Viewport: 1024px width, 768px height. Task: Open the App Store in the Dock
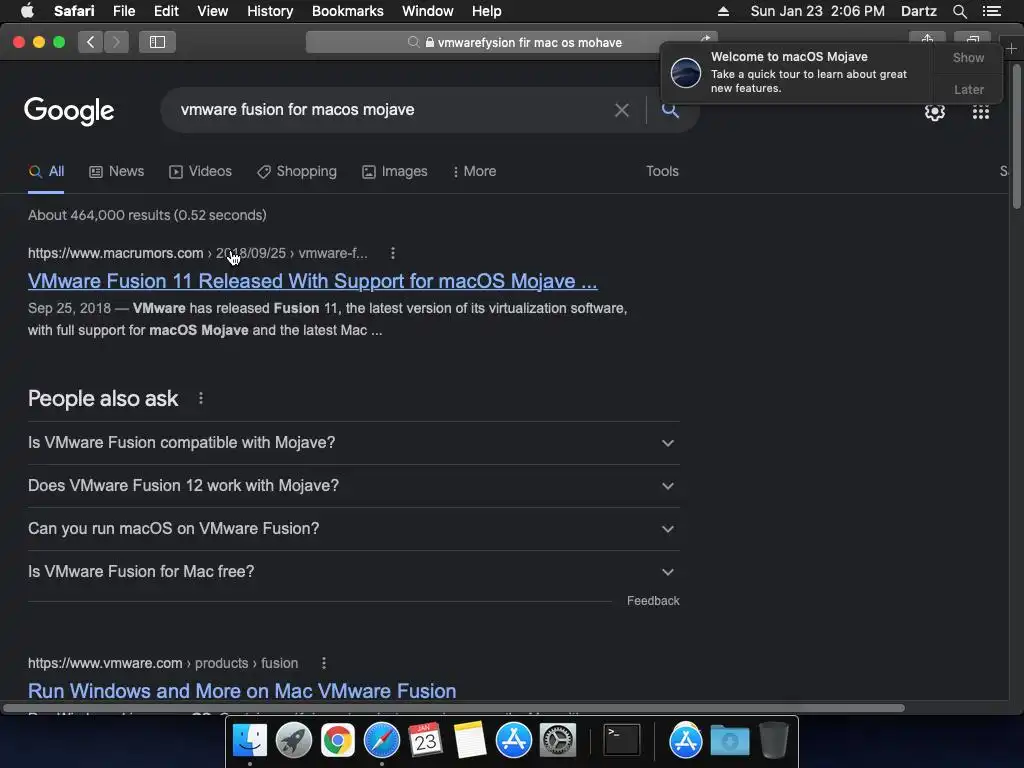pyautogui.click(x=513, y=741)
